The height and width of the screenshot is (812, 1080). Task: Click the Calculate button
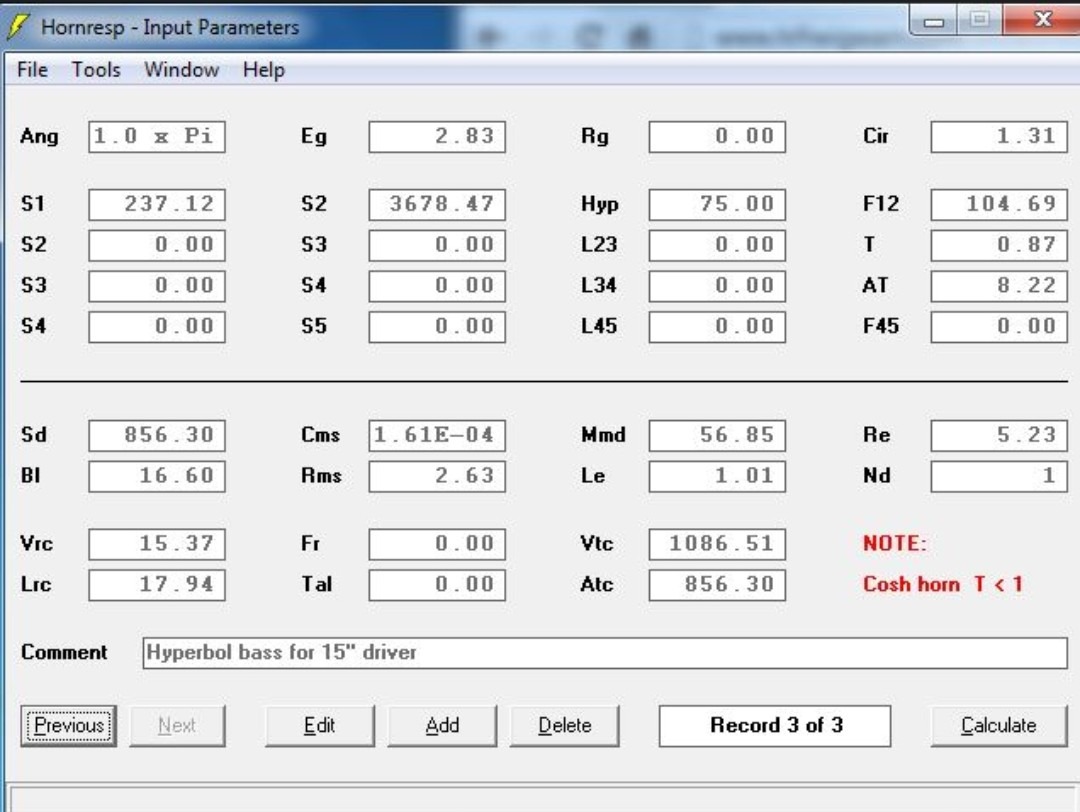999,725
